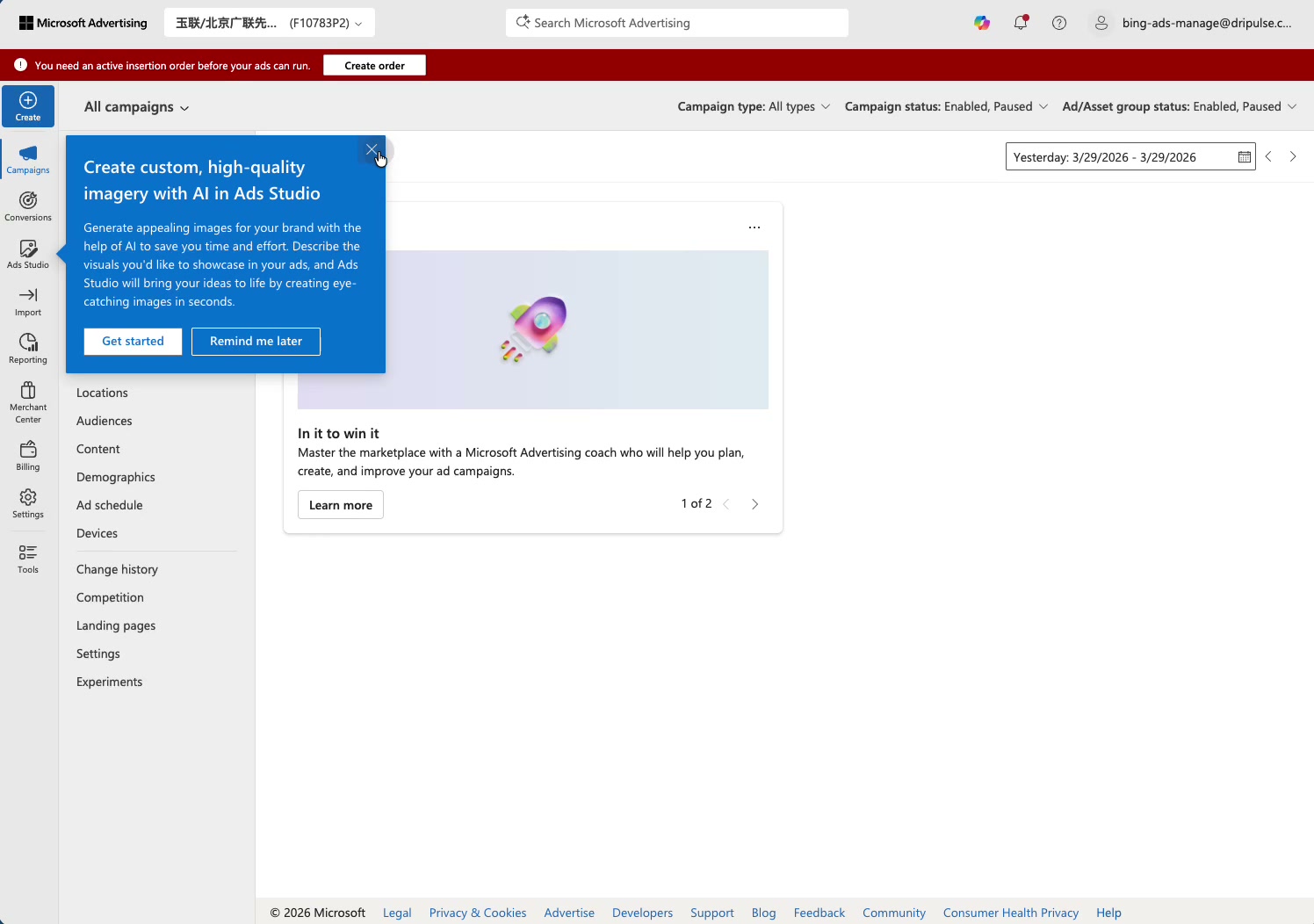
Task: Click Learn more button
Action: pos(341,505)
